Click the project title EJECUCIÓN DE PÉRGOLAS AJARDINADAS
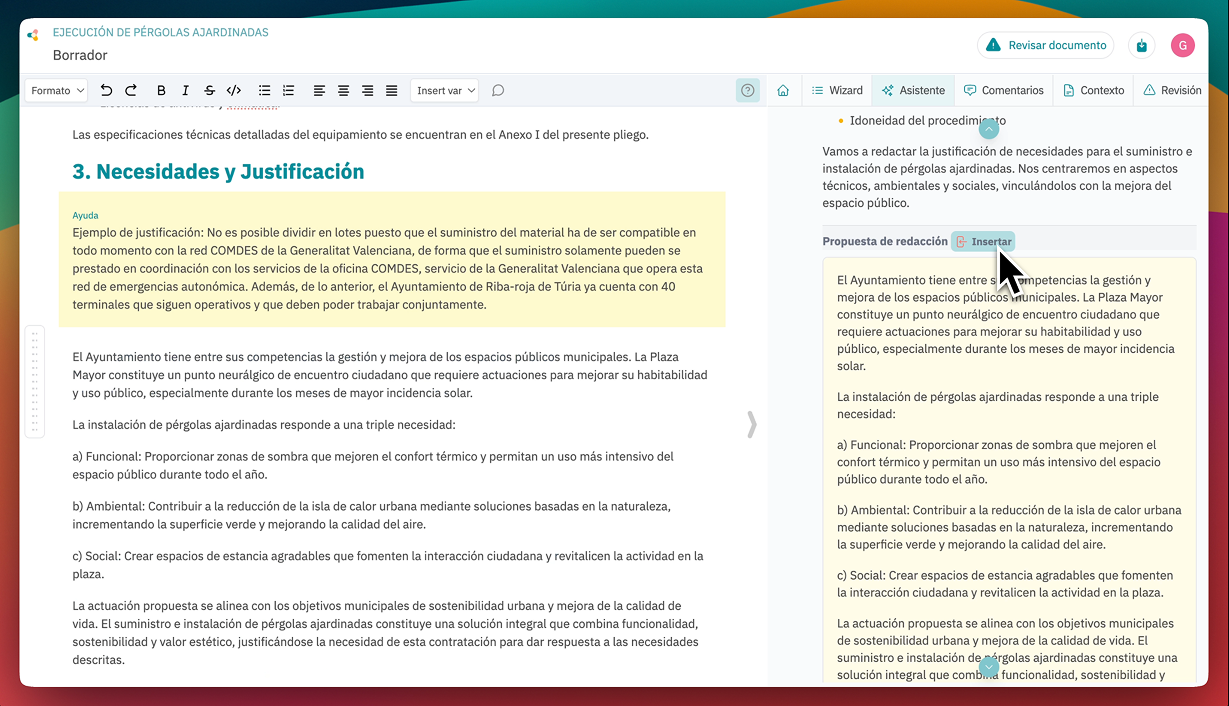Screen dimensions: 1229x706 (x=161, y=32)
